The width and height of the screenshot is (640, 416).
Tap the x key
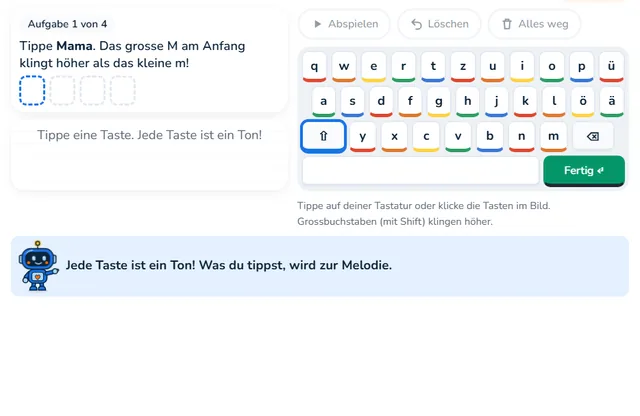394,136
